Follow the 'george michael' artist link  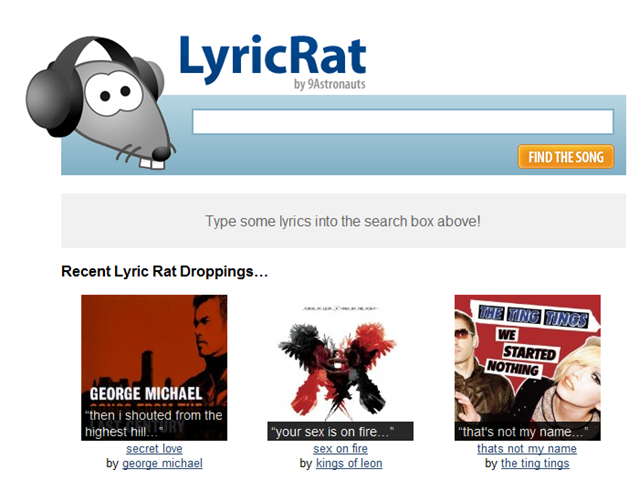[162, 463]
